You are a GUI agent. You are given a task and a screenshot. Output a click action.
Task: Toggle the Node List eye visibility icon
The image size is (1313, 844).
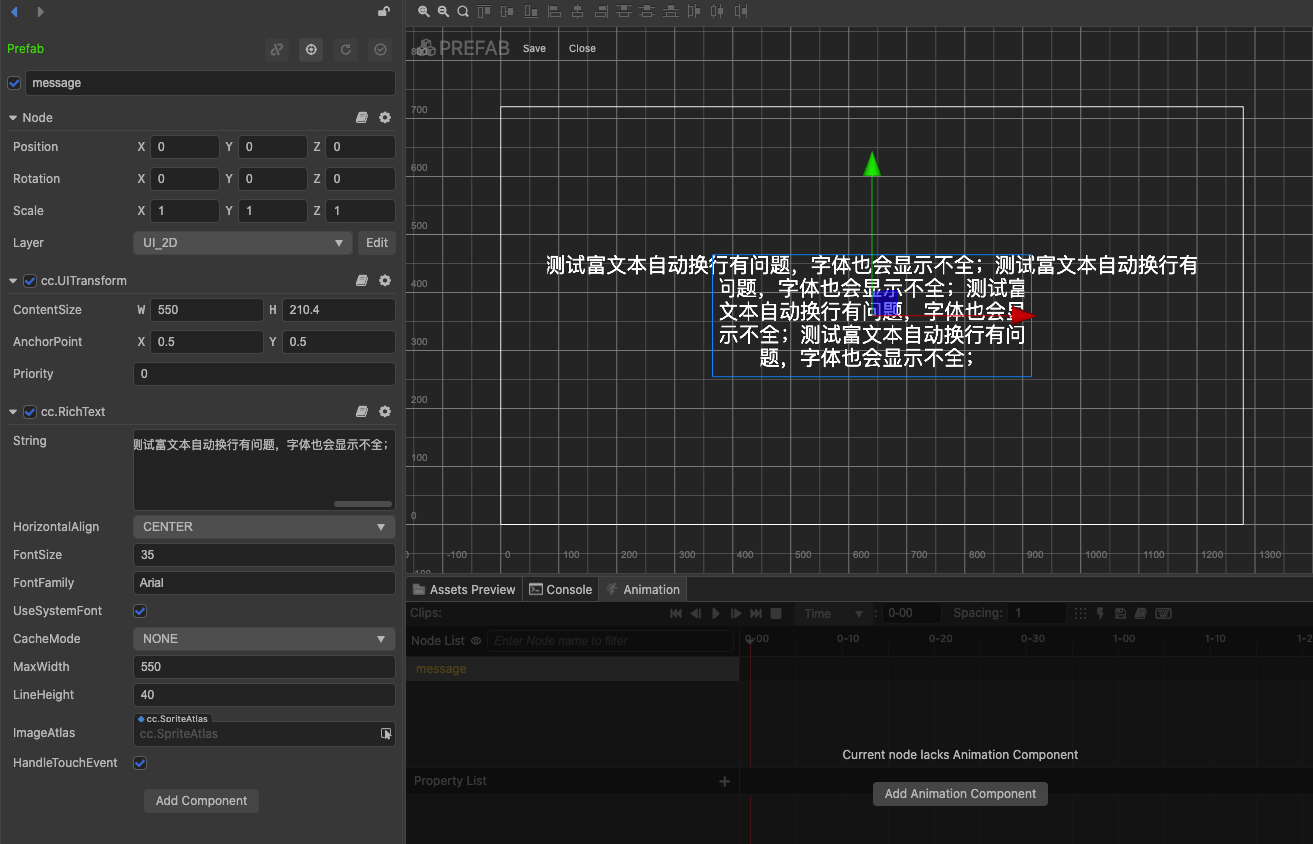pyautogui.click(x=476, y=641)
